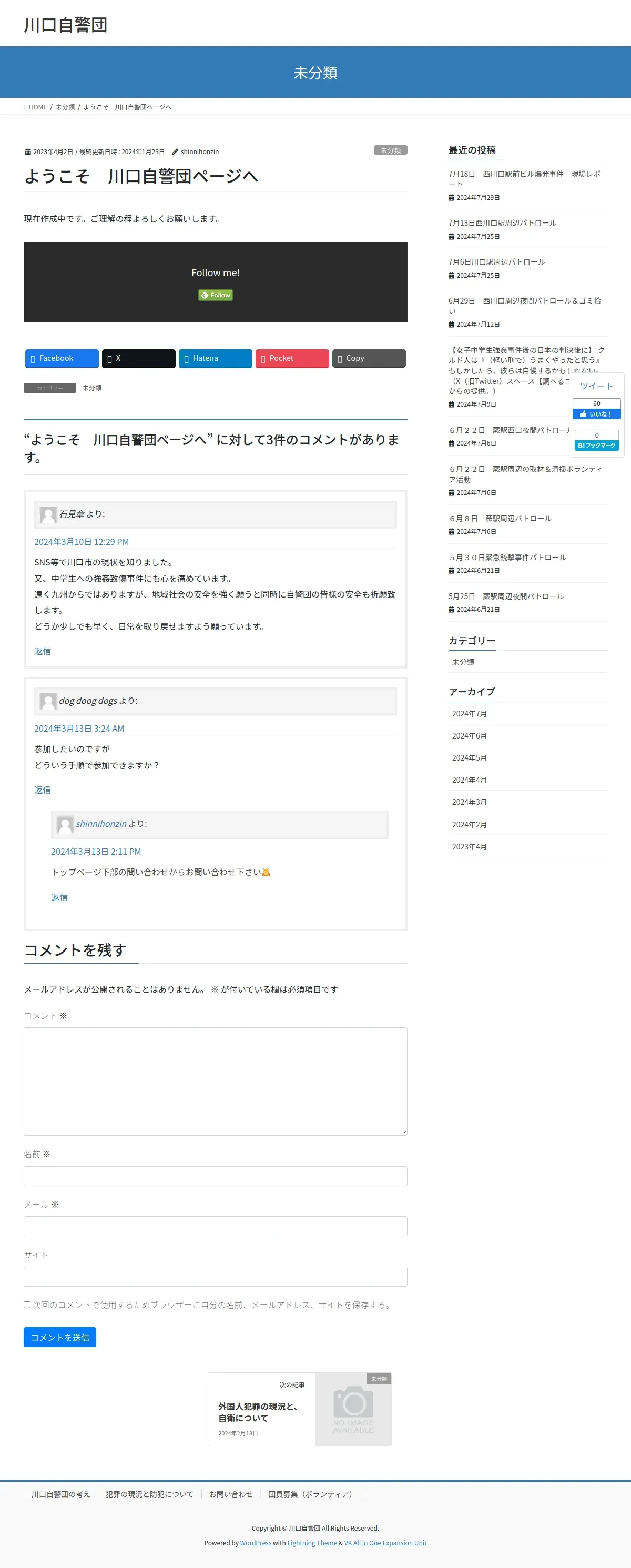Viewport: 631px width, 1568px height.
Task: Open 未分類 link next to カテゴリー label
Action: click(92, 388)
